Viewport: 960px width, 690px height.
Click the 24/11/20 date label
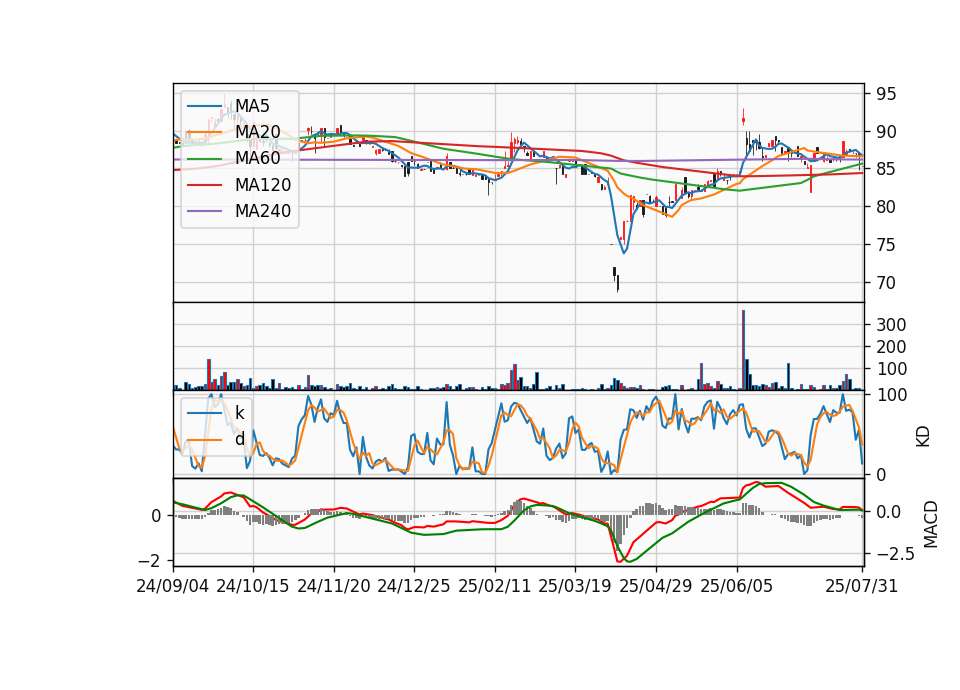click(334, 586)
